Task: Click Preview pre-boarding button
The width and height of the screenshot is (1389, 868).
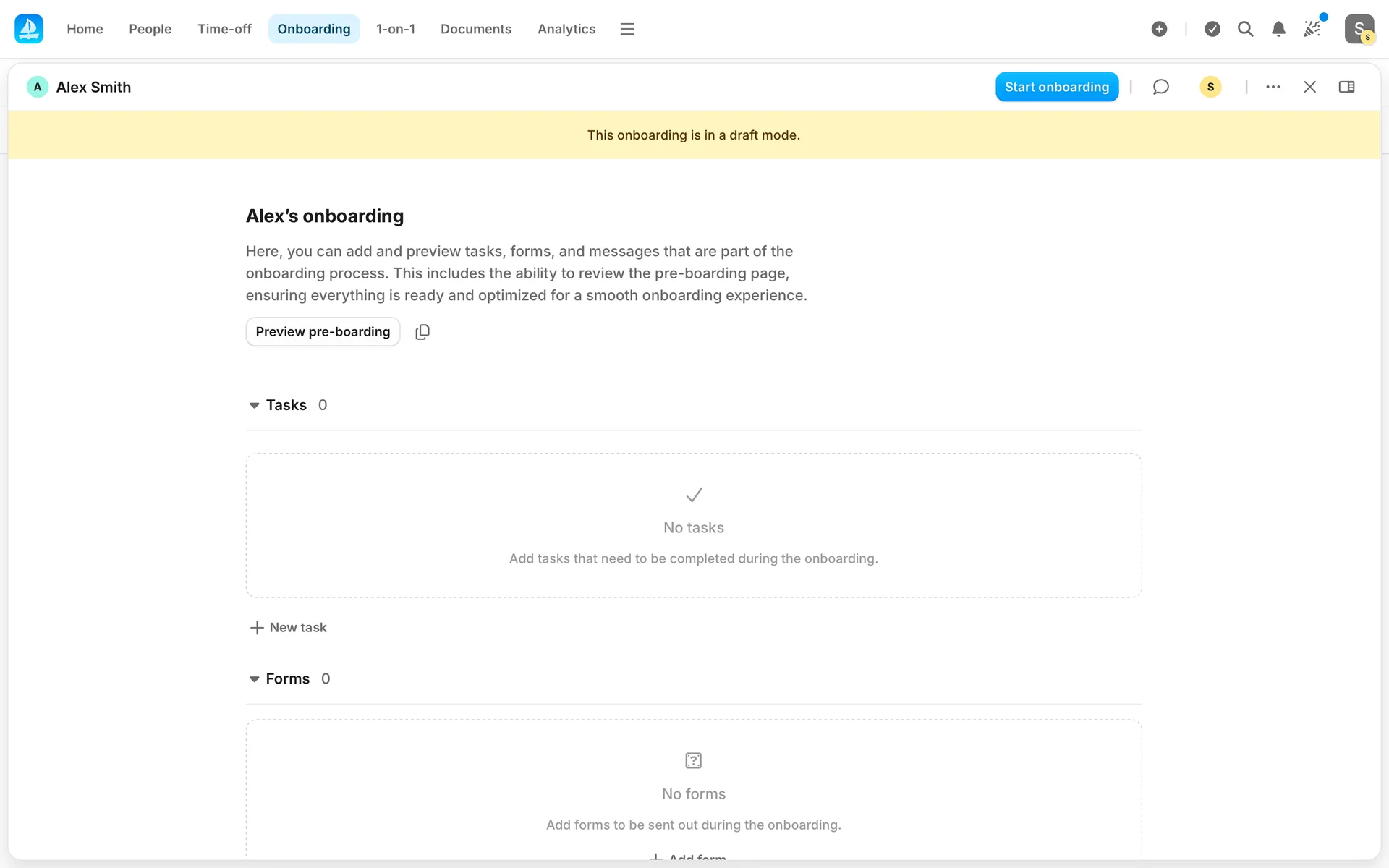Action: pos(323,332)
